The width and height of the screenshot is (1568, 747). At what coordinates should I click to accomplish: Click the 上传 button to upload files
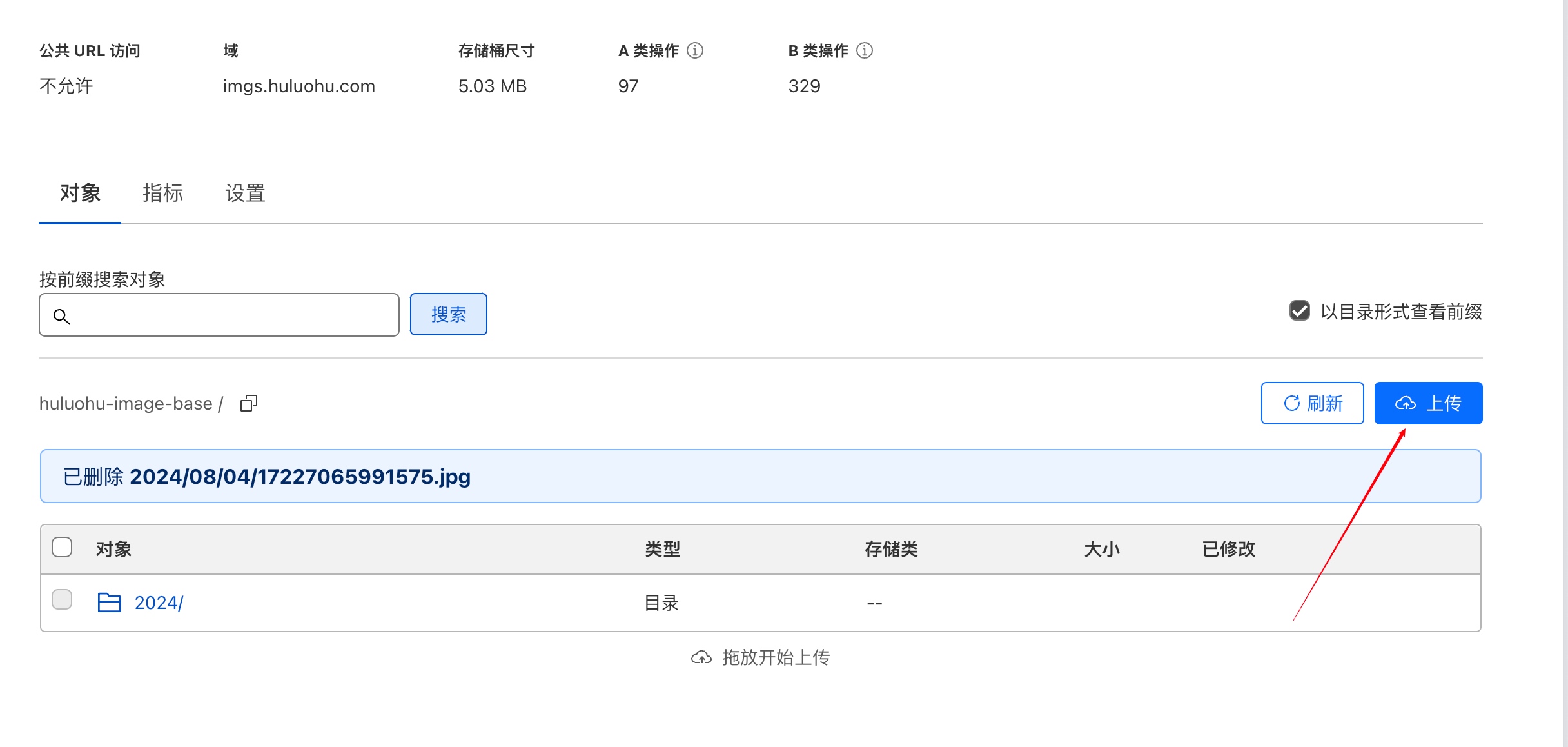tap(1428, 403)
